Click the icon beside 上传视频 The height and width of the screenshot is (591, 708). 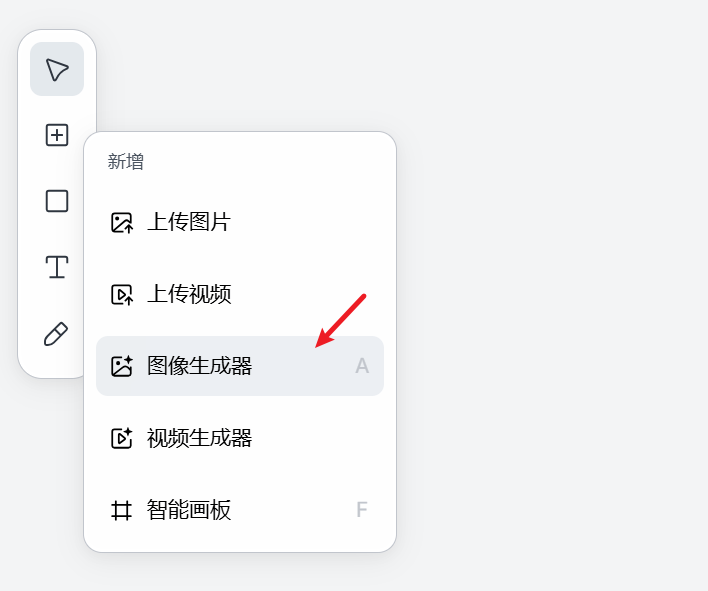(x=122, y=294)
